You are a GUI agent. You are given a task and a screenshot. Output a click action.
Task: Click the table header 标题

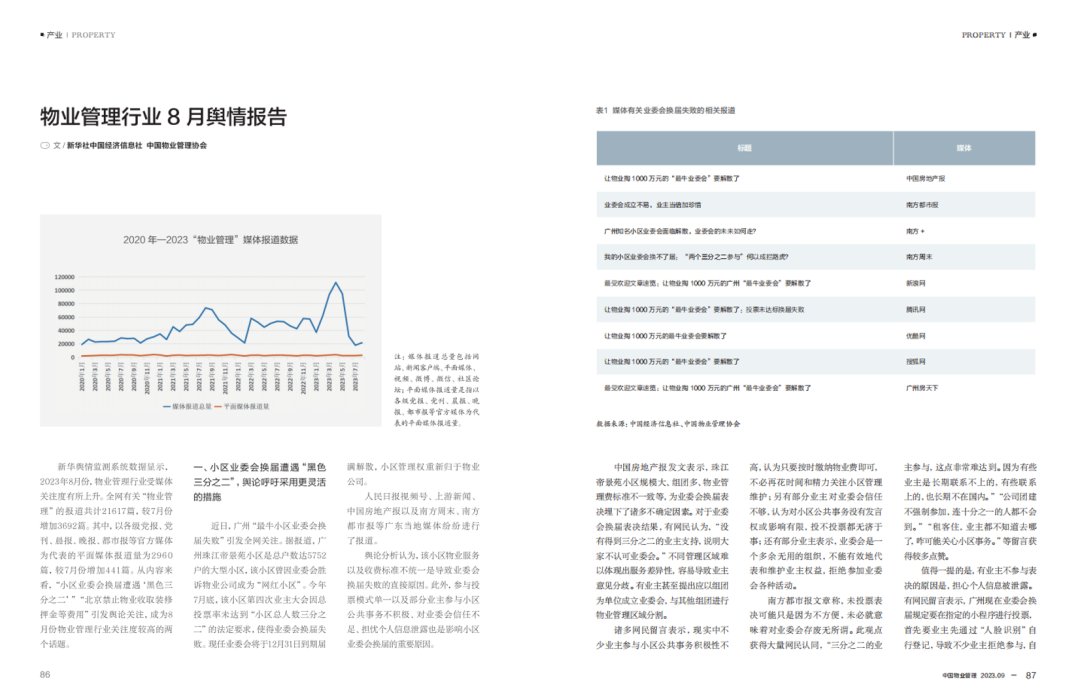pos(745,148)
